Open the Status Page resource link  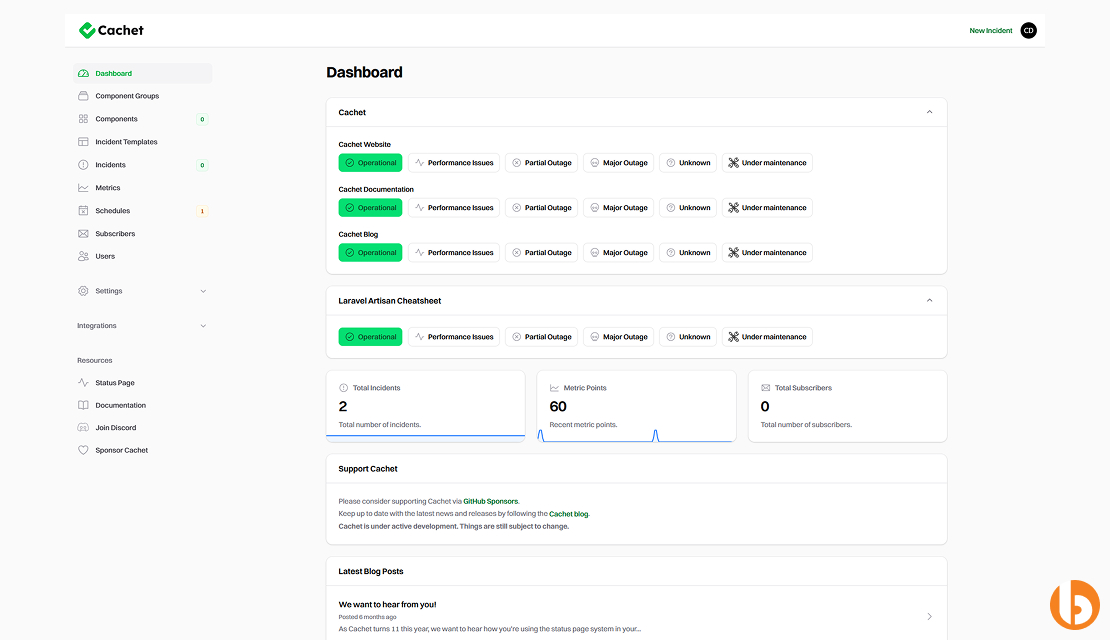click(142, 382)
